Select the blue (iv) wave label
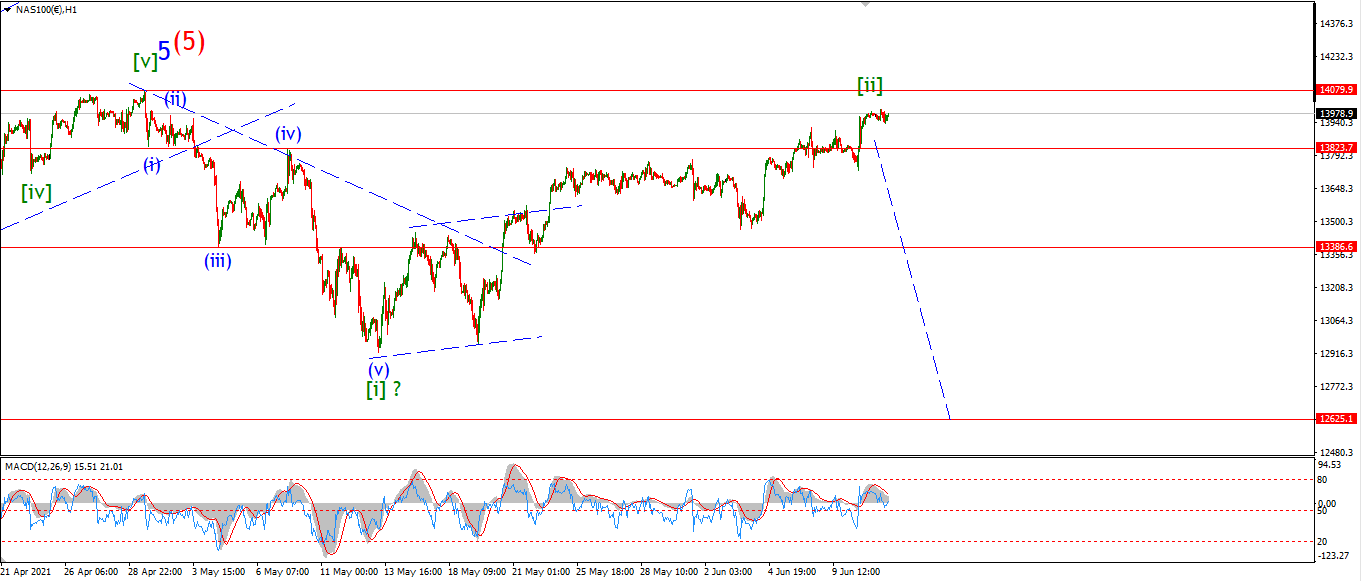 tap(289, 134)
